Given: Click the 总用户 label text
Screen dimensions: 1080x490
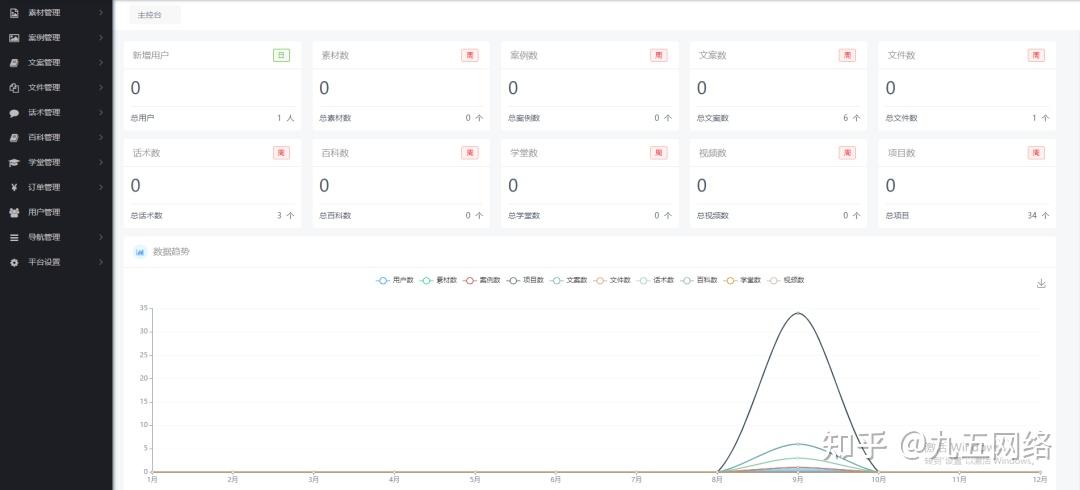Looking at the screenshot, I should click(142, 118).
